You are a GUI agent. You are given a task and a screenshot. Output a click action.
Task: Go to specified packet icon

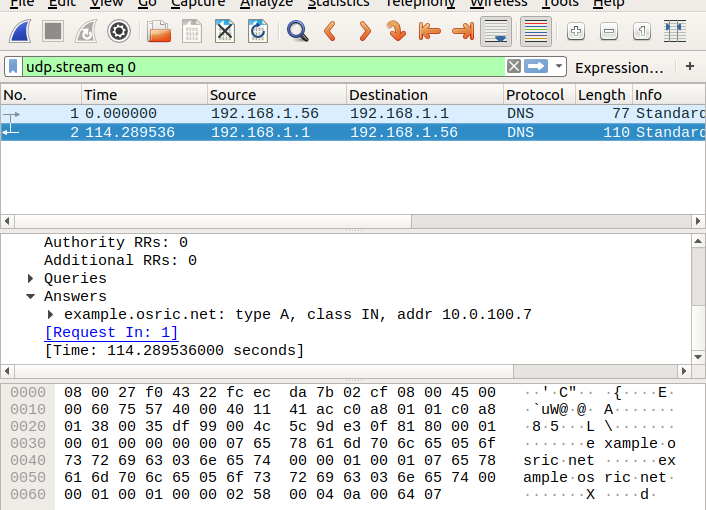click(396, 32)
